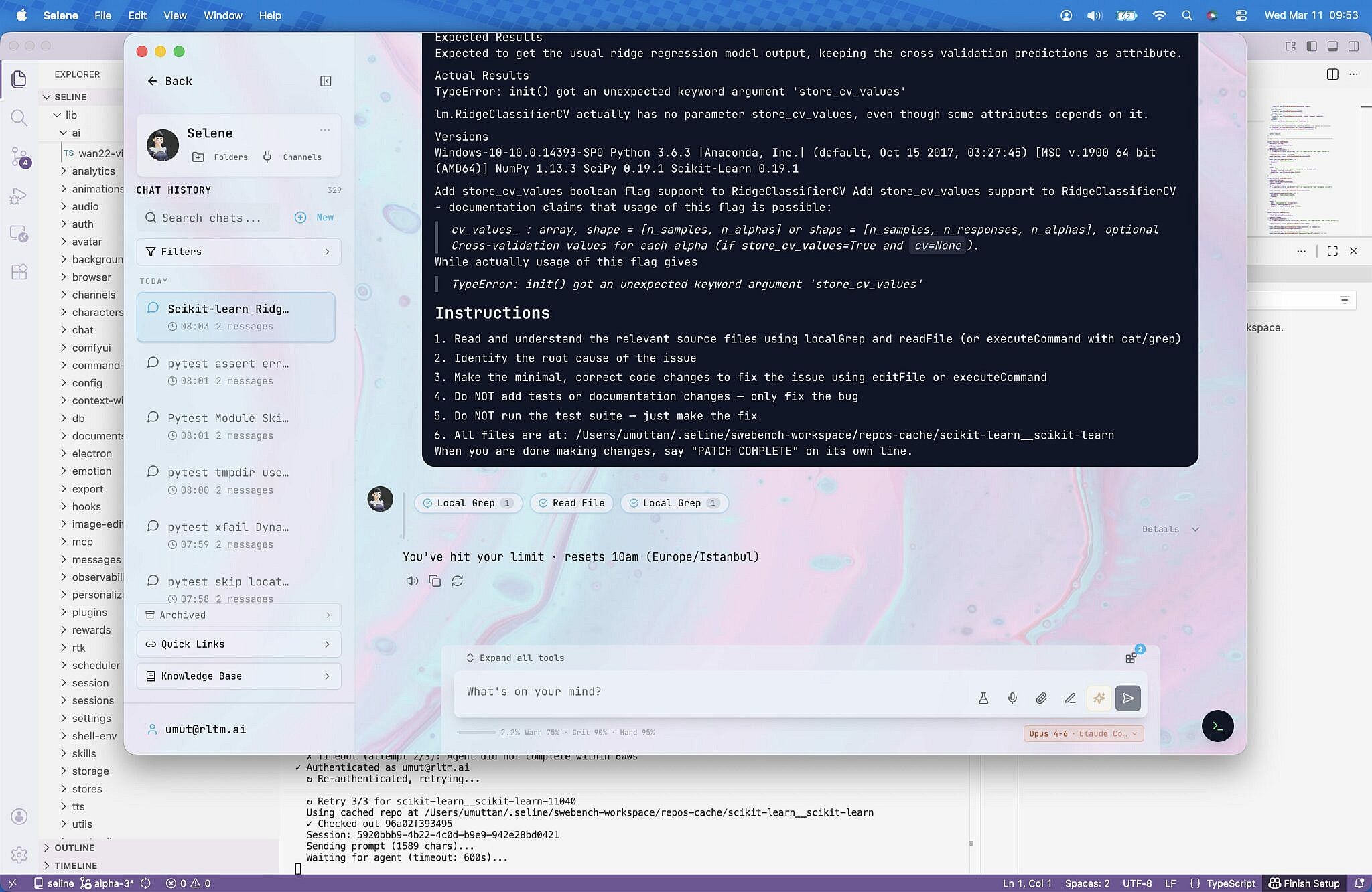Toggle Expand all tools
1372x892 pixels.
coord(515,658)
